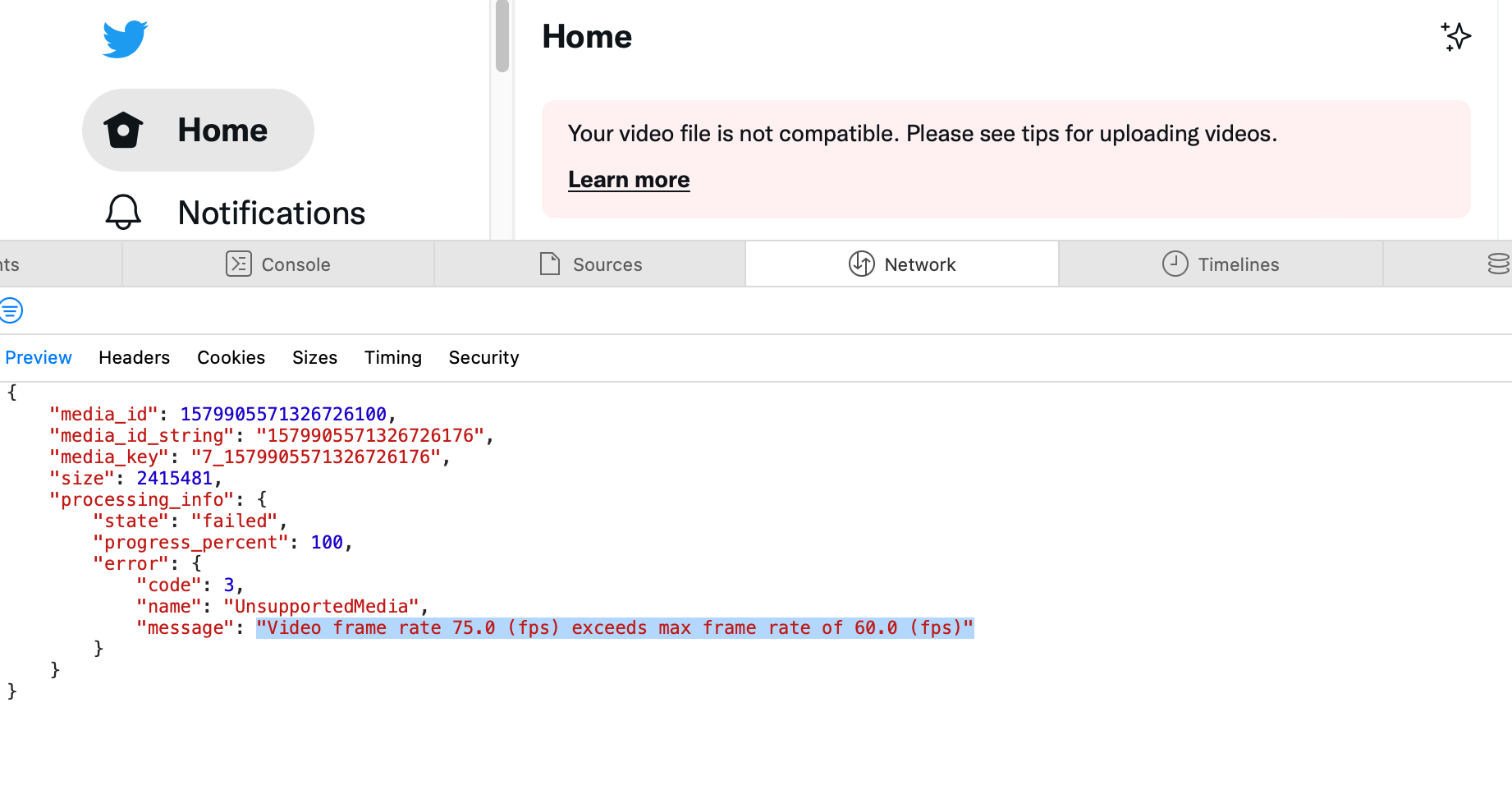Image resolution: width=1512 pixels, height=808 pixels.
Task: View the Sizes tab
Action: [x=314, y=358]
